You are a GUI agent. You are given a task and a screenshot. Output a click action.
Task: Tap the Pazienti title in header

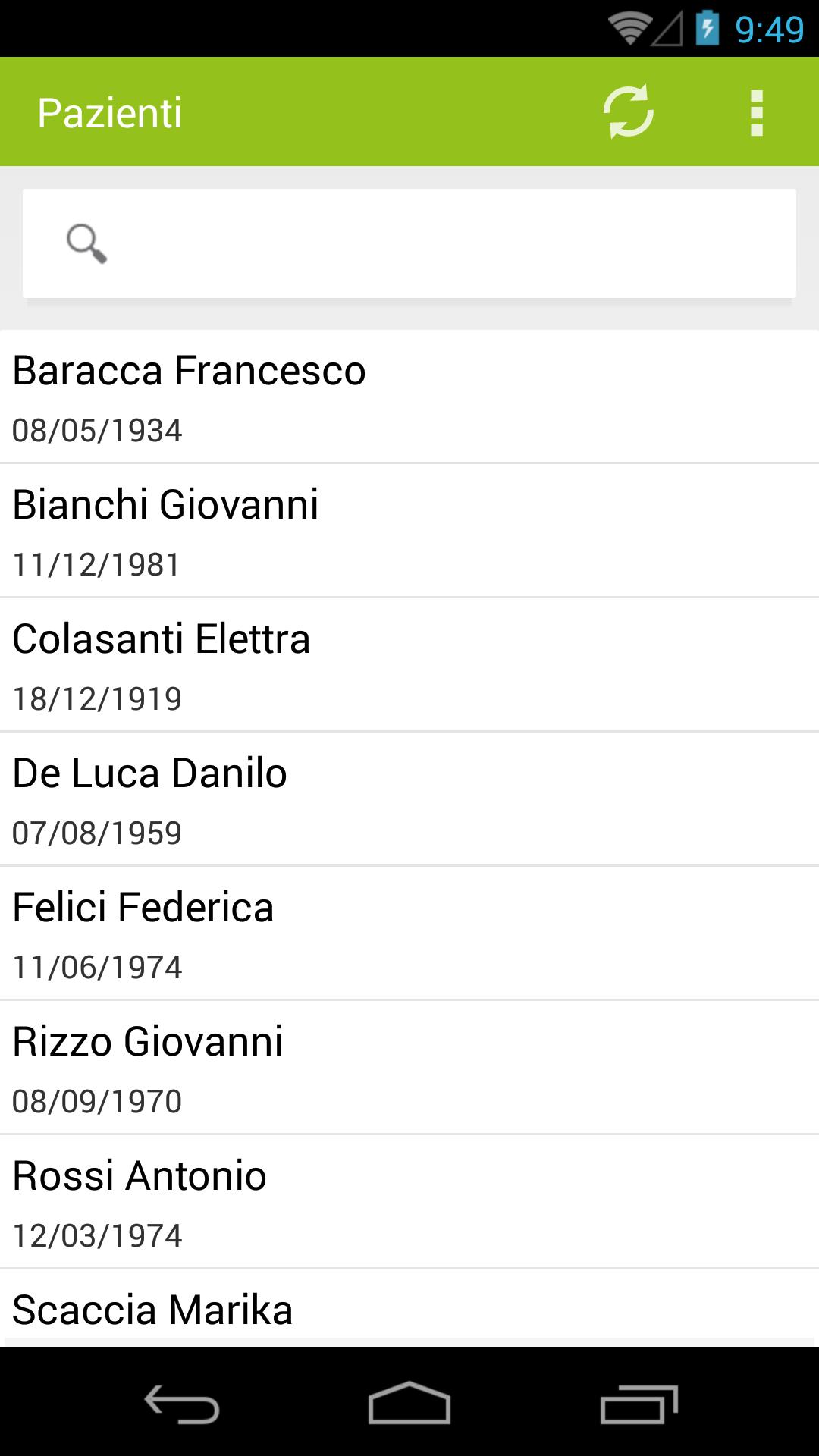[110, 113]
